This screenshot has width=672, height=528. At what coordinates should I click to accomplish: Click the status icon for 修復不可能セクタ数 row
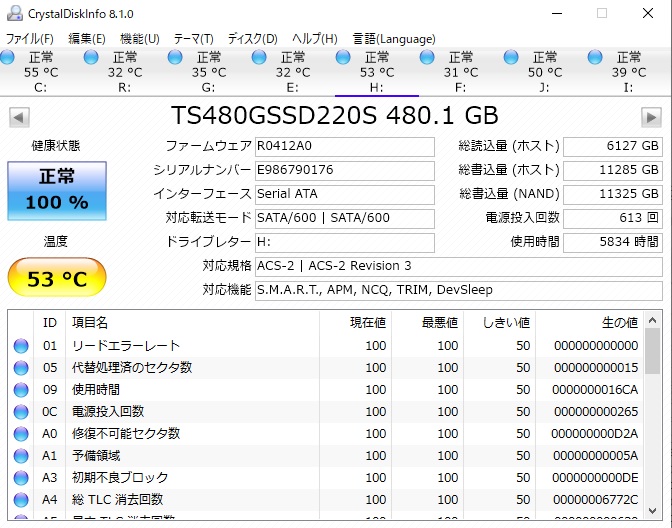point(21,434)
